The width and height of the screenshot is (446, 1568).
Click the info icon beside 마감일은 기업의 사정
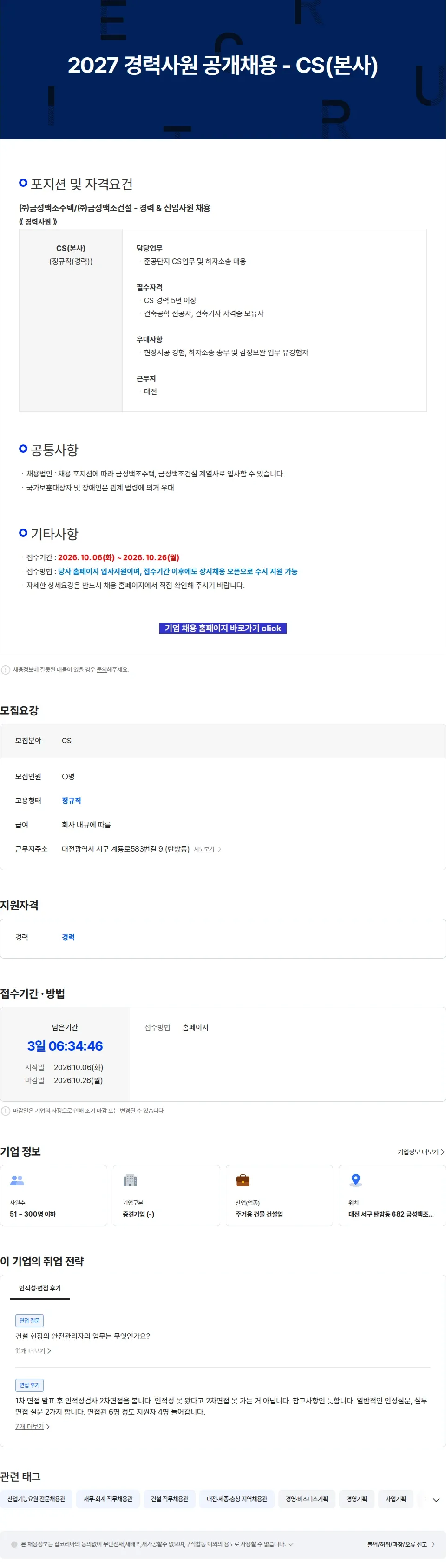[6, 1110]
